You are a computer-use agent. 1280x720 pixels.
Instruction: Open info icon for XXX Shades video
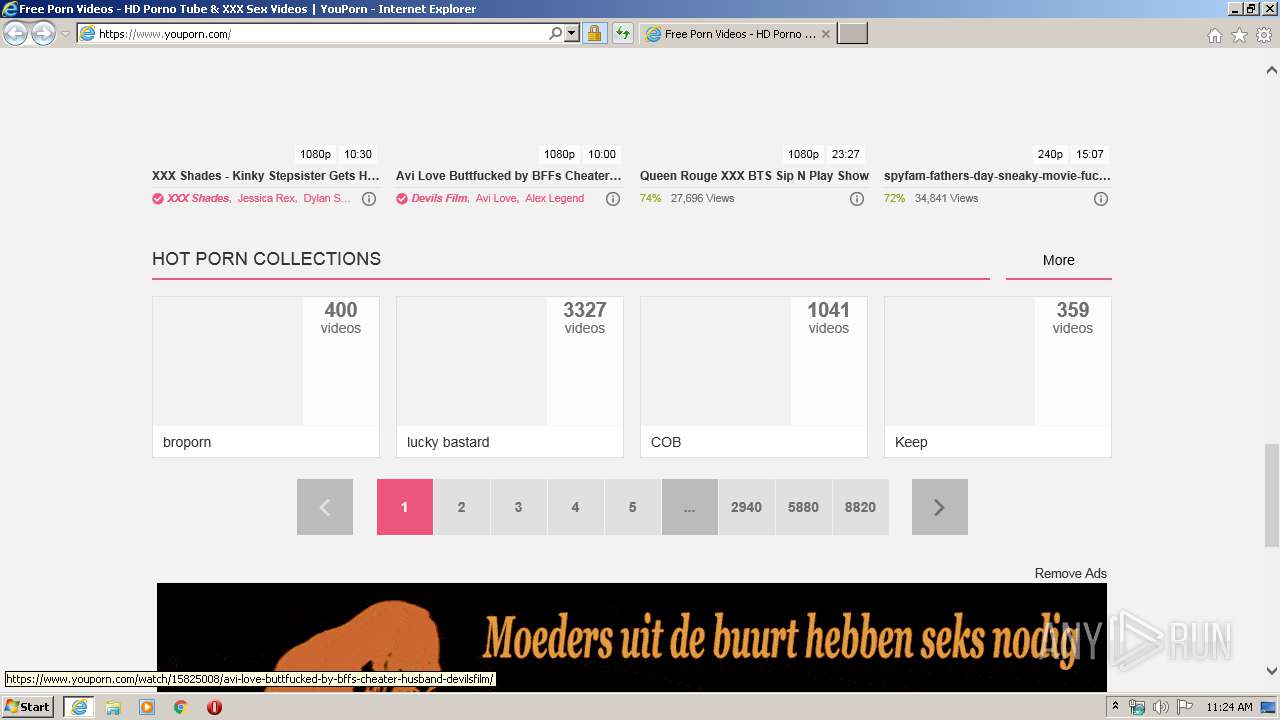pyautogui.click(x=369, y=199)
